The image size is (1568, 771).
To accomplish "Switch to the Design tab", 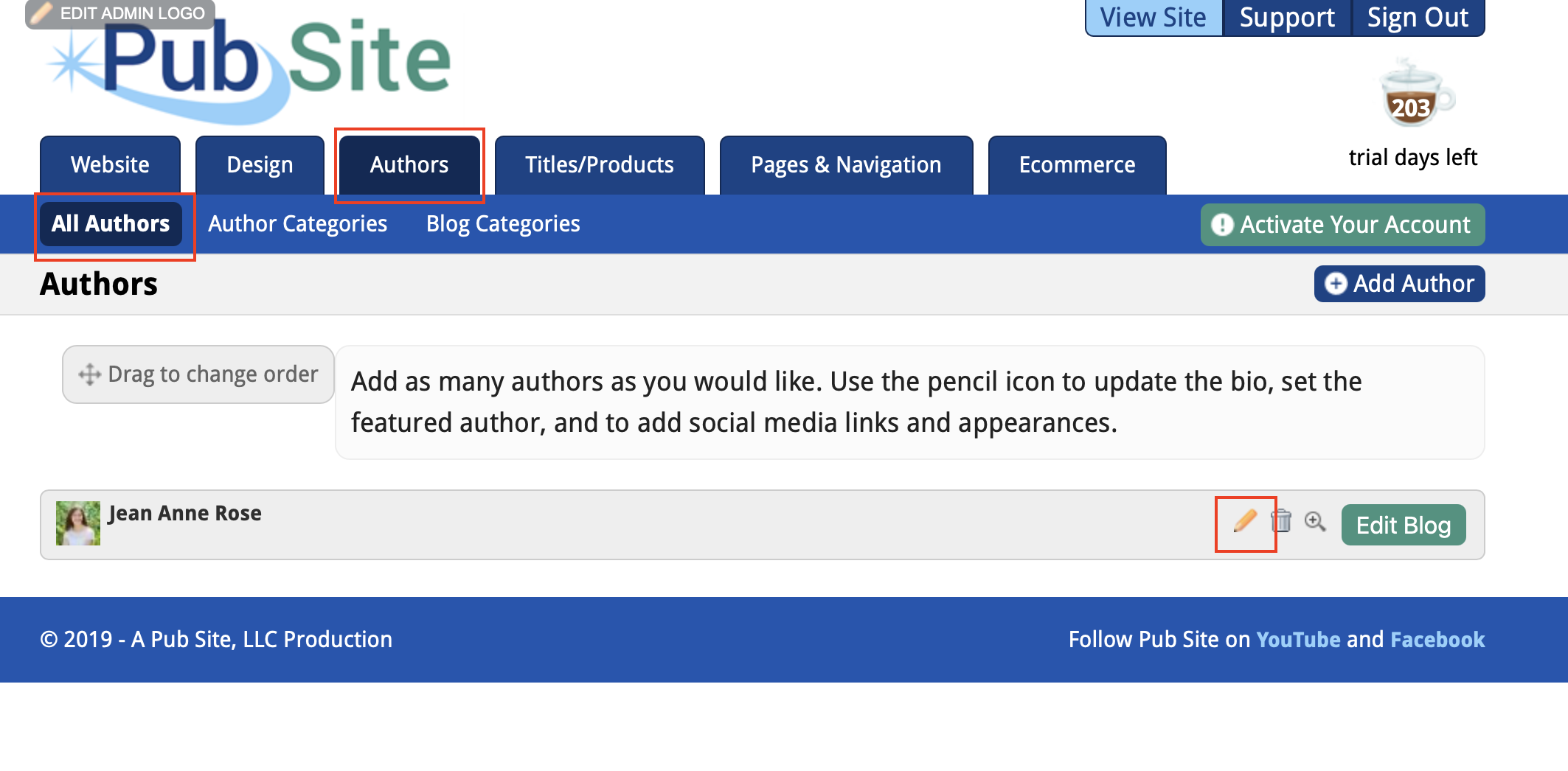I will [260, 165].
